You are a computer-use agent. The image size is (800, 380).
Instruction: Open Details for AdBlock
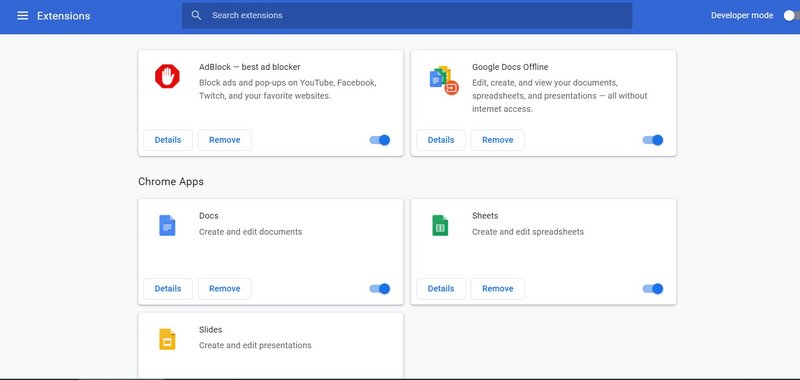pyautogui.click(x=168, y=140)
